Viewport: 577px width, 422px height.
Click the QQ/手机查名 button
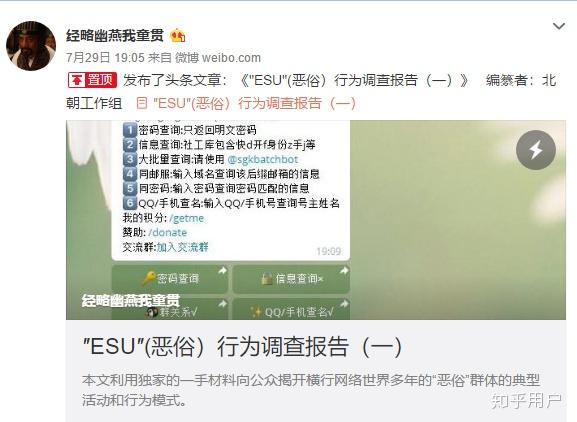pyautogui.click(x=291, y=310)
